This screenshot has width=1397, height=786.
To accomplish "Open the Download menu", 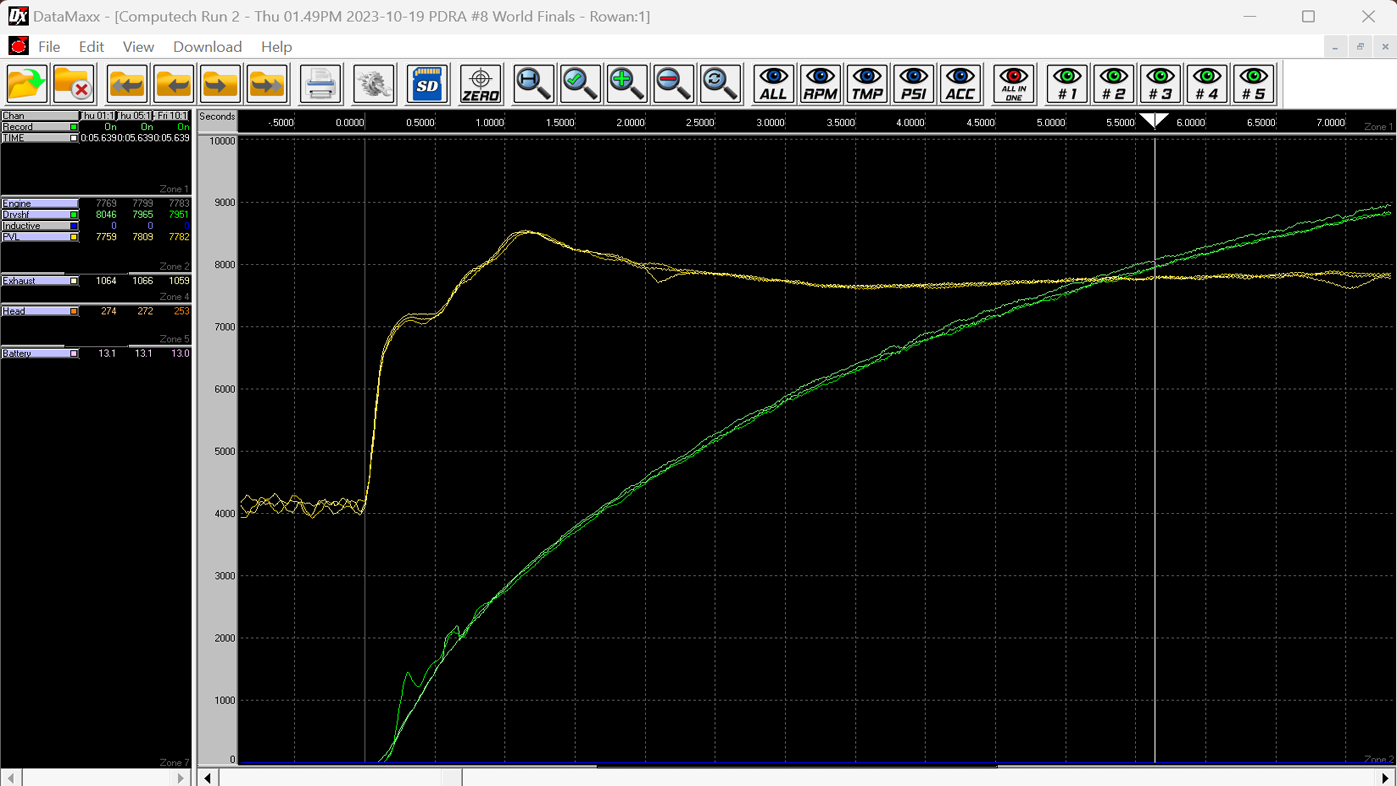I will point(207,46).
